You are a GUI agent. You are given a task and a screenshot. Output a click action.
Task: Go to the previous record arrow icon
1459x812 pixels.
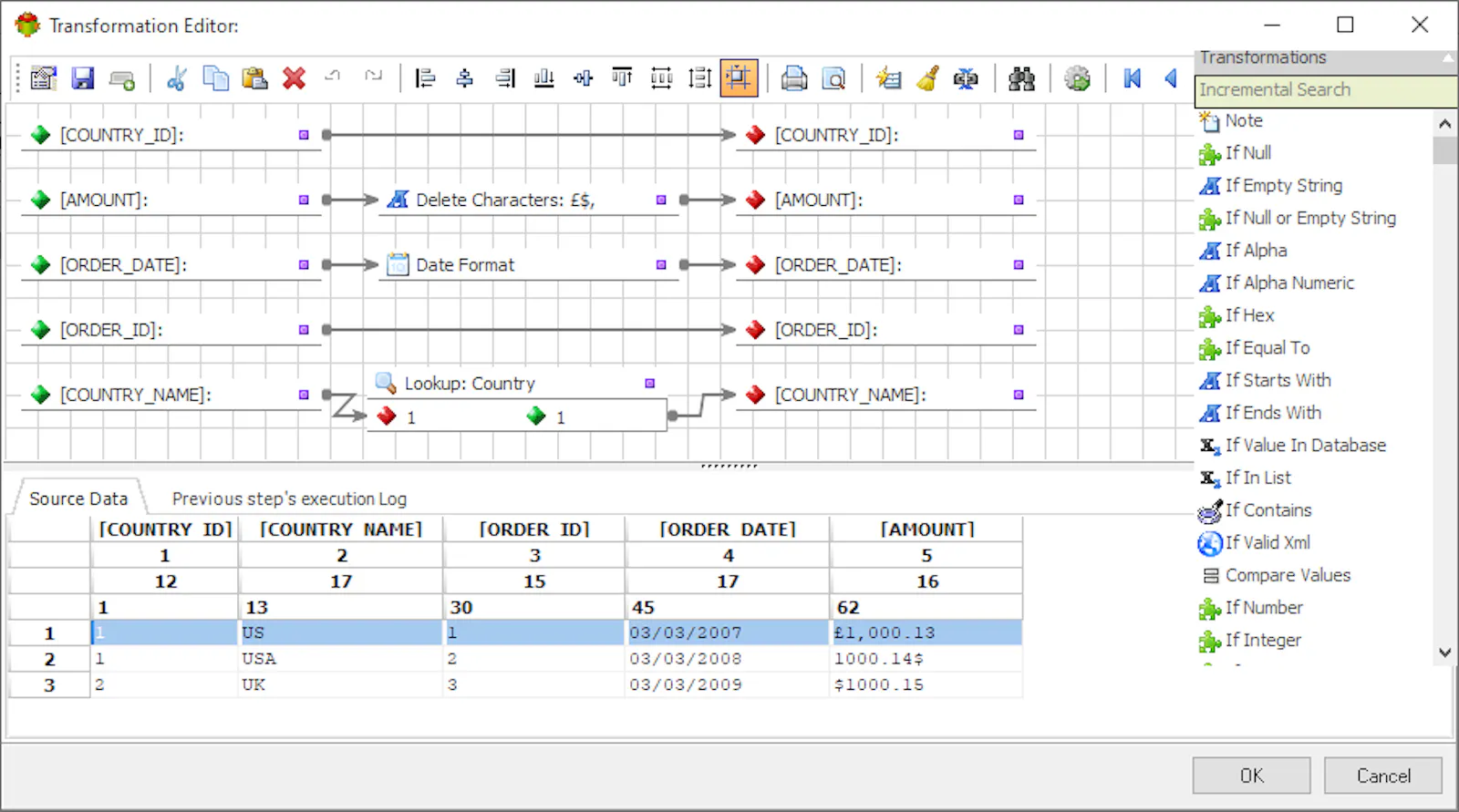(1171, 79)
